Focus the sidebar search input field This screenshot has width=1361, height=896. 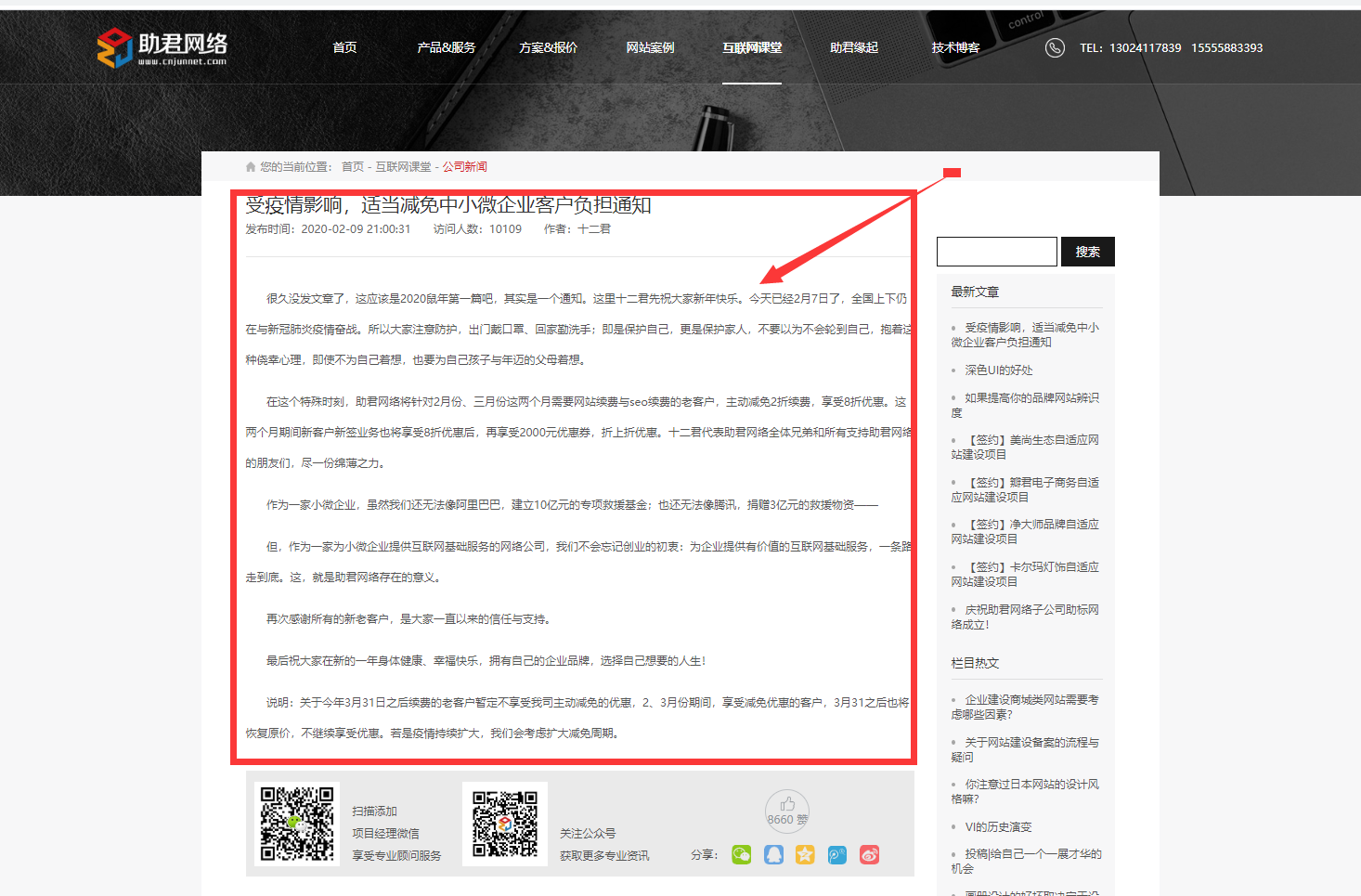996,252
